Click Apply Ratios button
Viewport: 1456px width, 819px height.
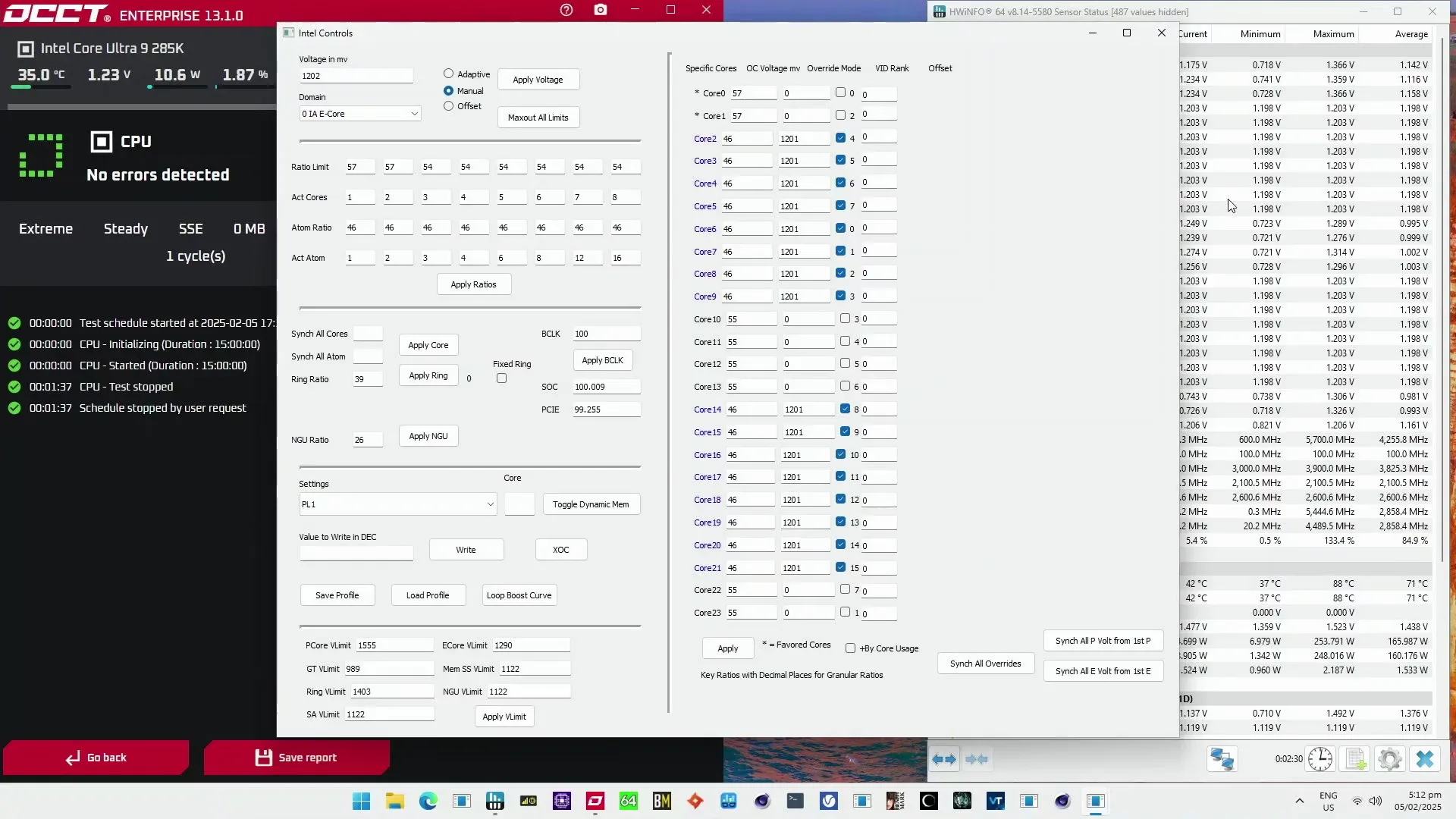point(473,284)
